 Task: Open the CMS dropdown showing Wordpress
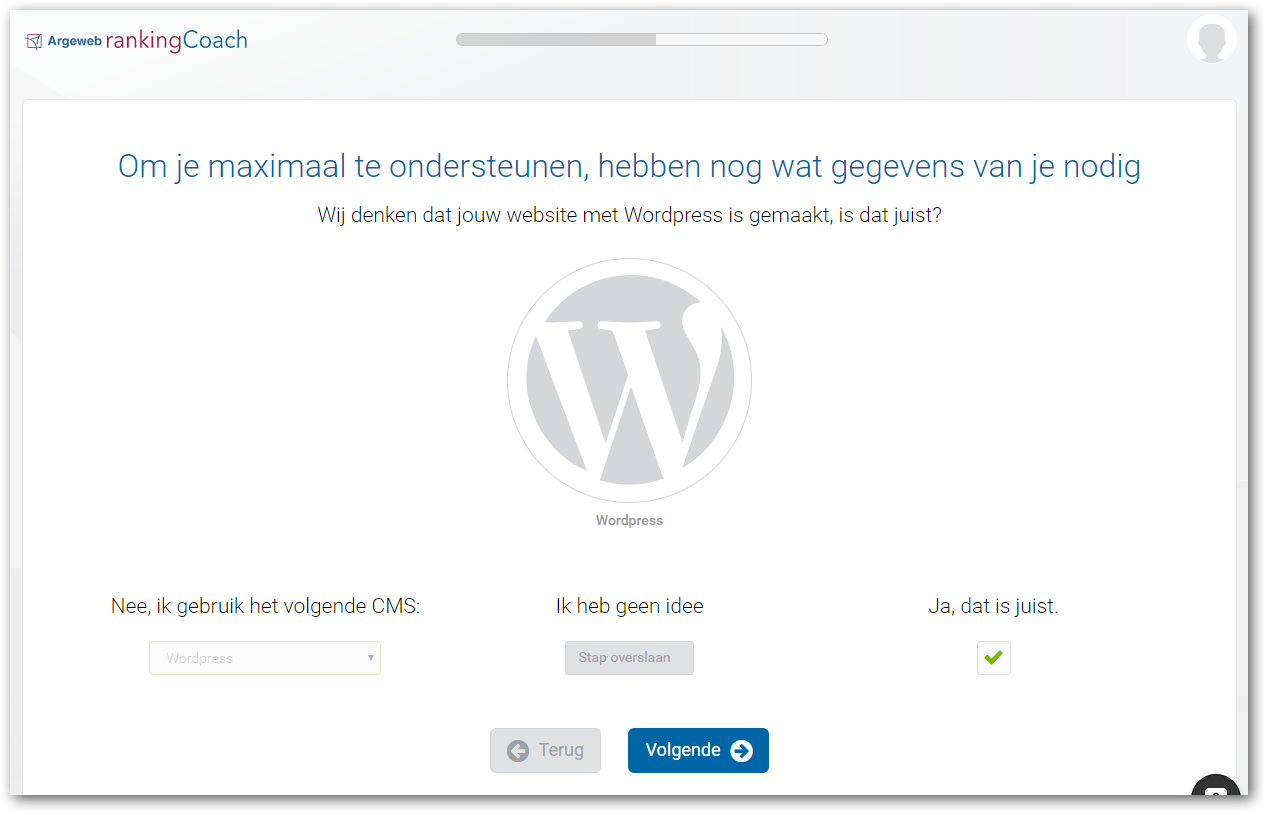[265, 658]
